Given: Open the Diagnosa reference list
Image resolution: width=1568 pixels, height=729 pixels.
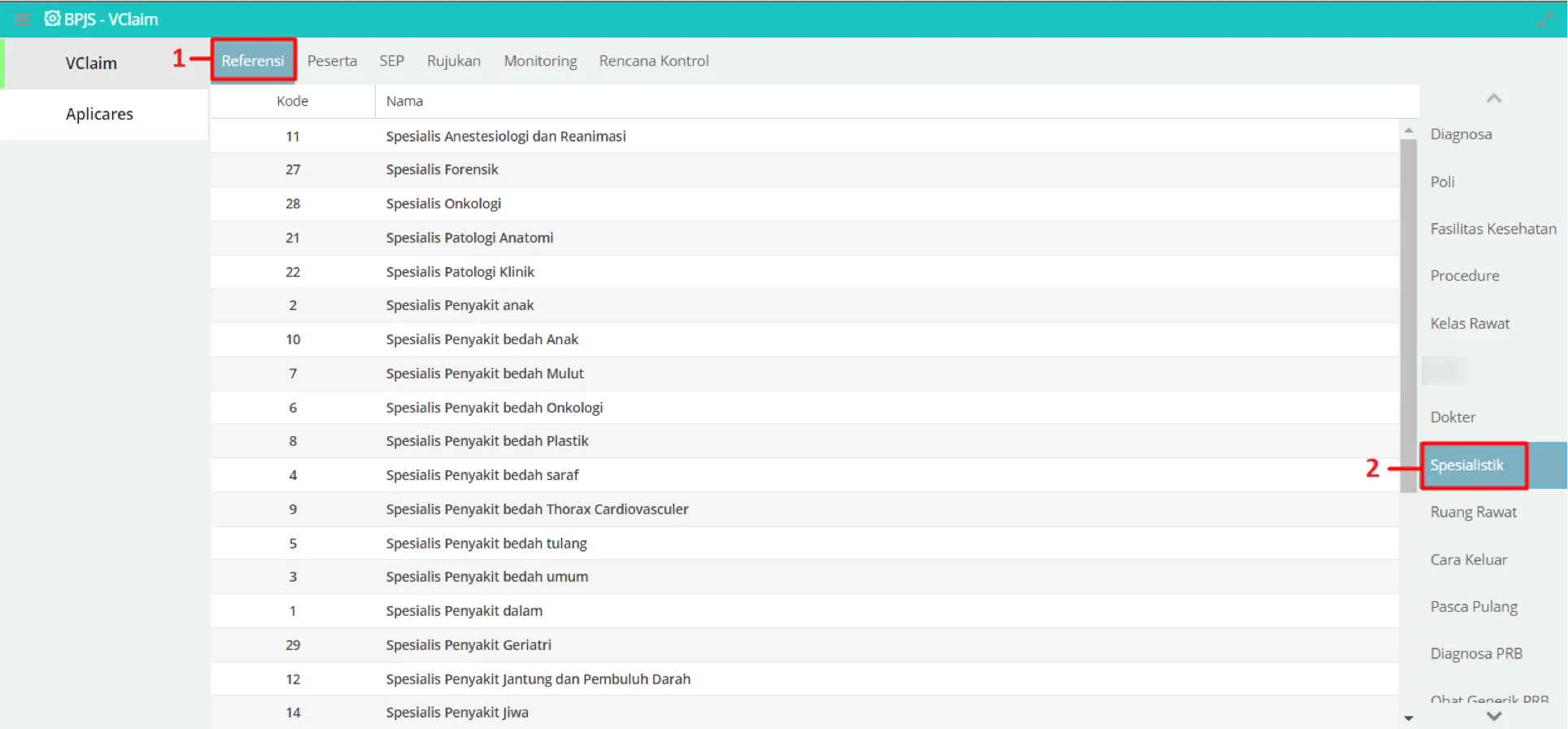Looking at the screenshot, I should click(1461, 134).
